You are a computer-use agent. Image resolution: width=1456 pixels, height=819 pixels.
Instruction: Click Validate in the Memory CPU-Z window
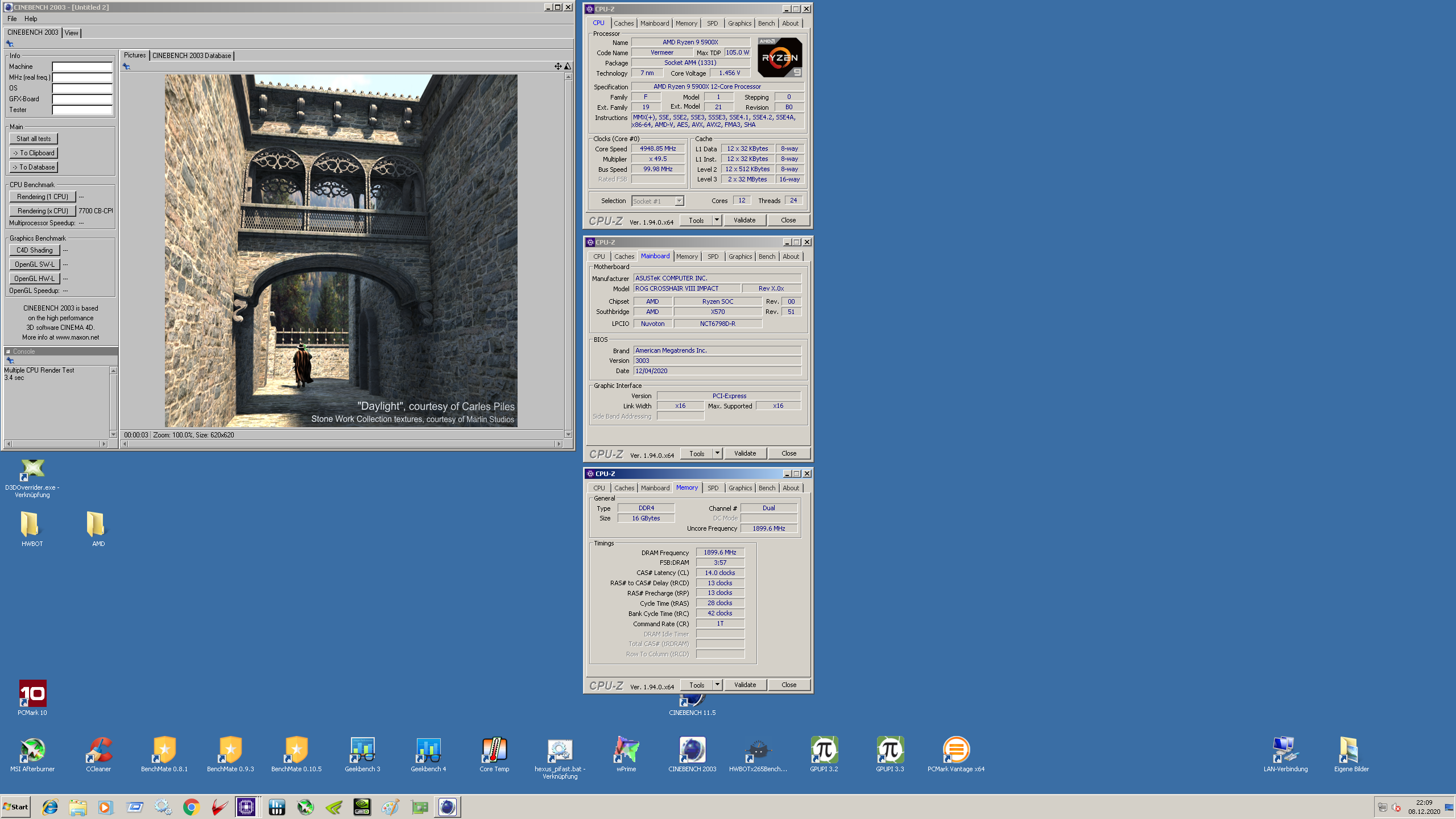tap(745, 685)
